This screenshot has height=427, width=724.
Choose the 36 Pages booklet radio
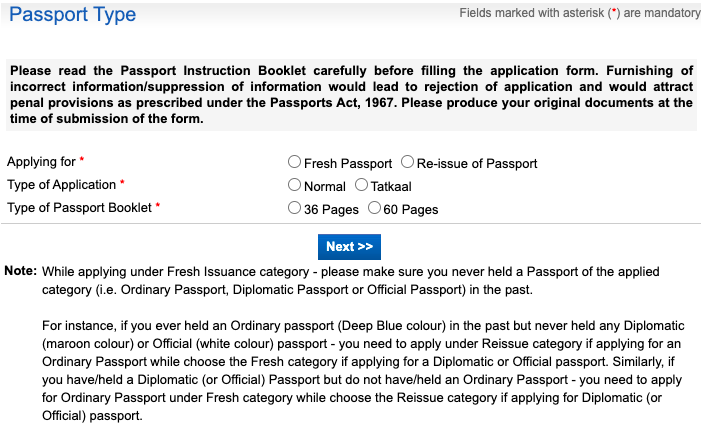coord(294,208)
